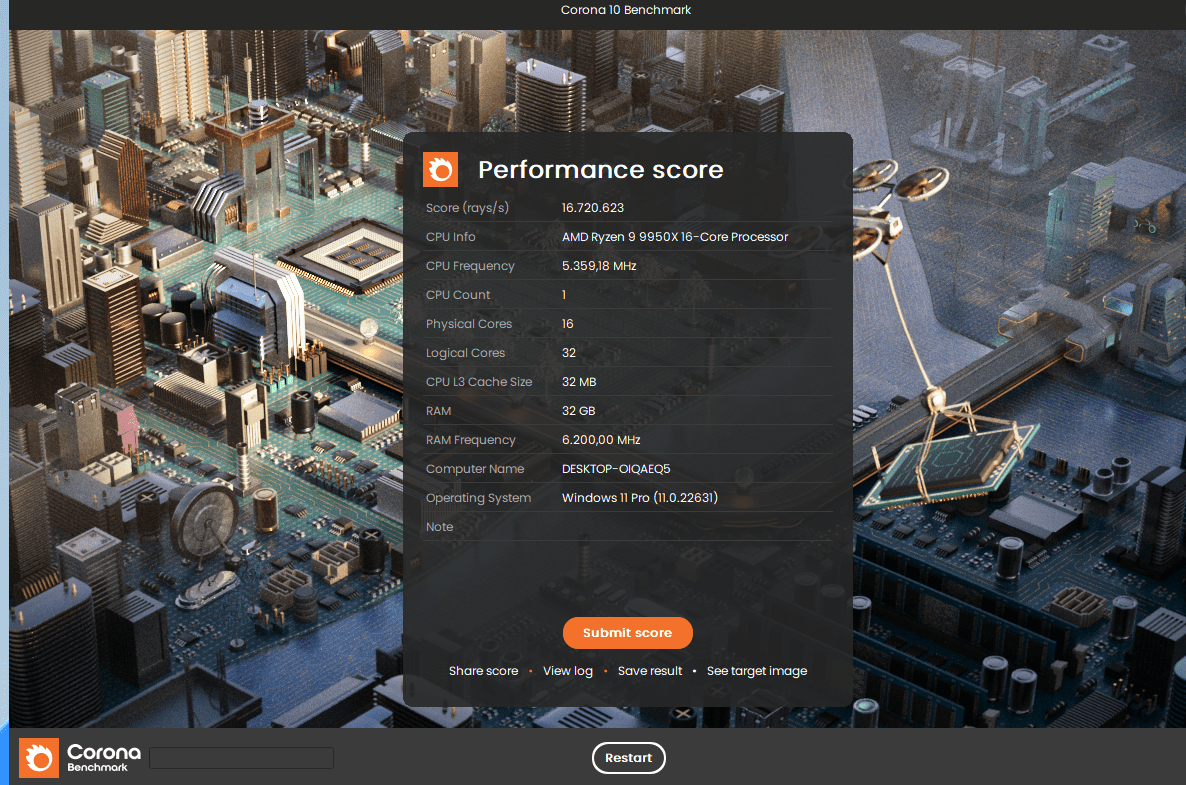Click the RAM value 32 GB

point(579,411)
